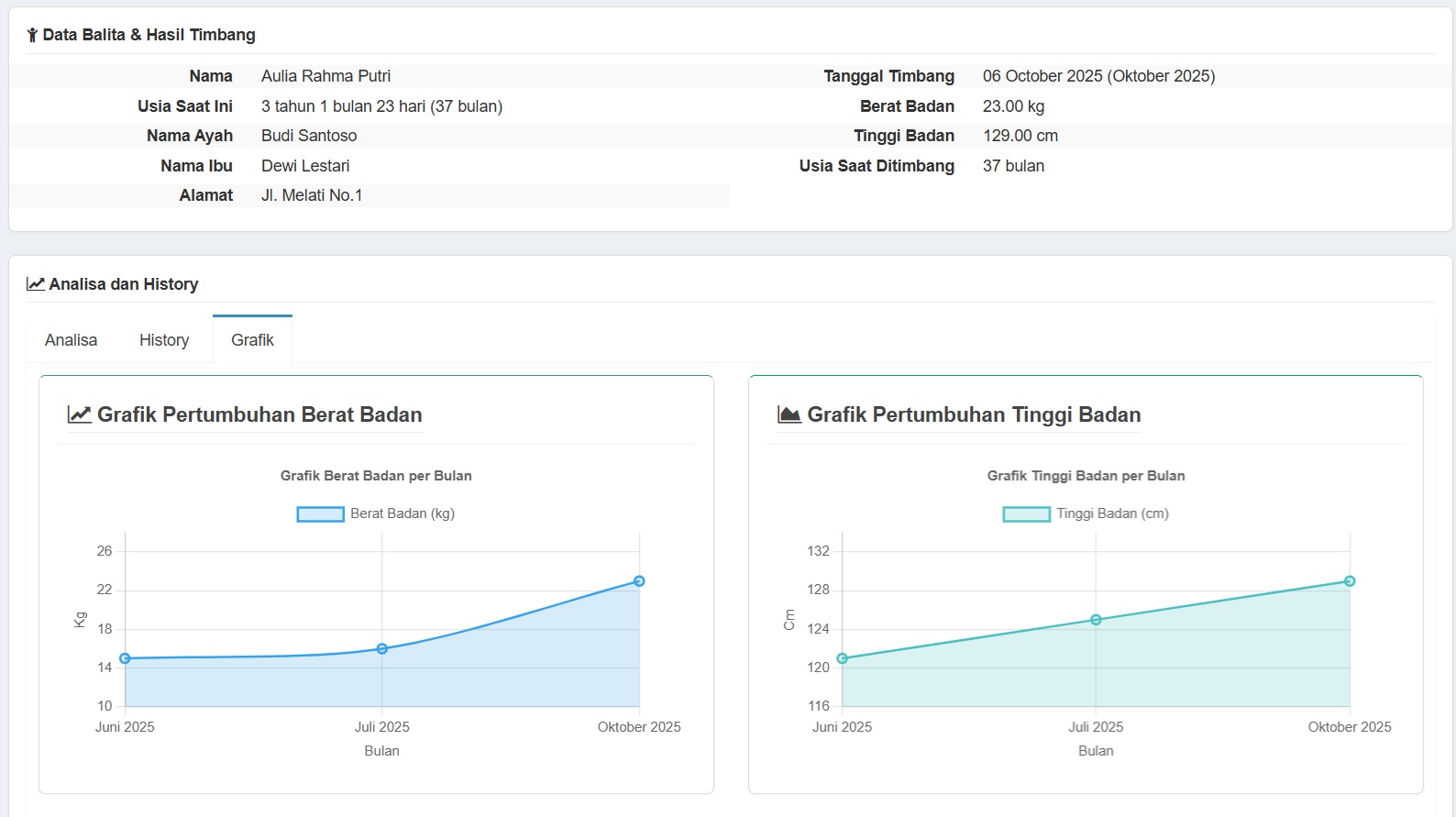Image resolution: width=1456 pixels, height=817 pixels.
Task: Click the Grafik Berat Badan per Bulan chart title
Action: (376, 476)
